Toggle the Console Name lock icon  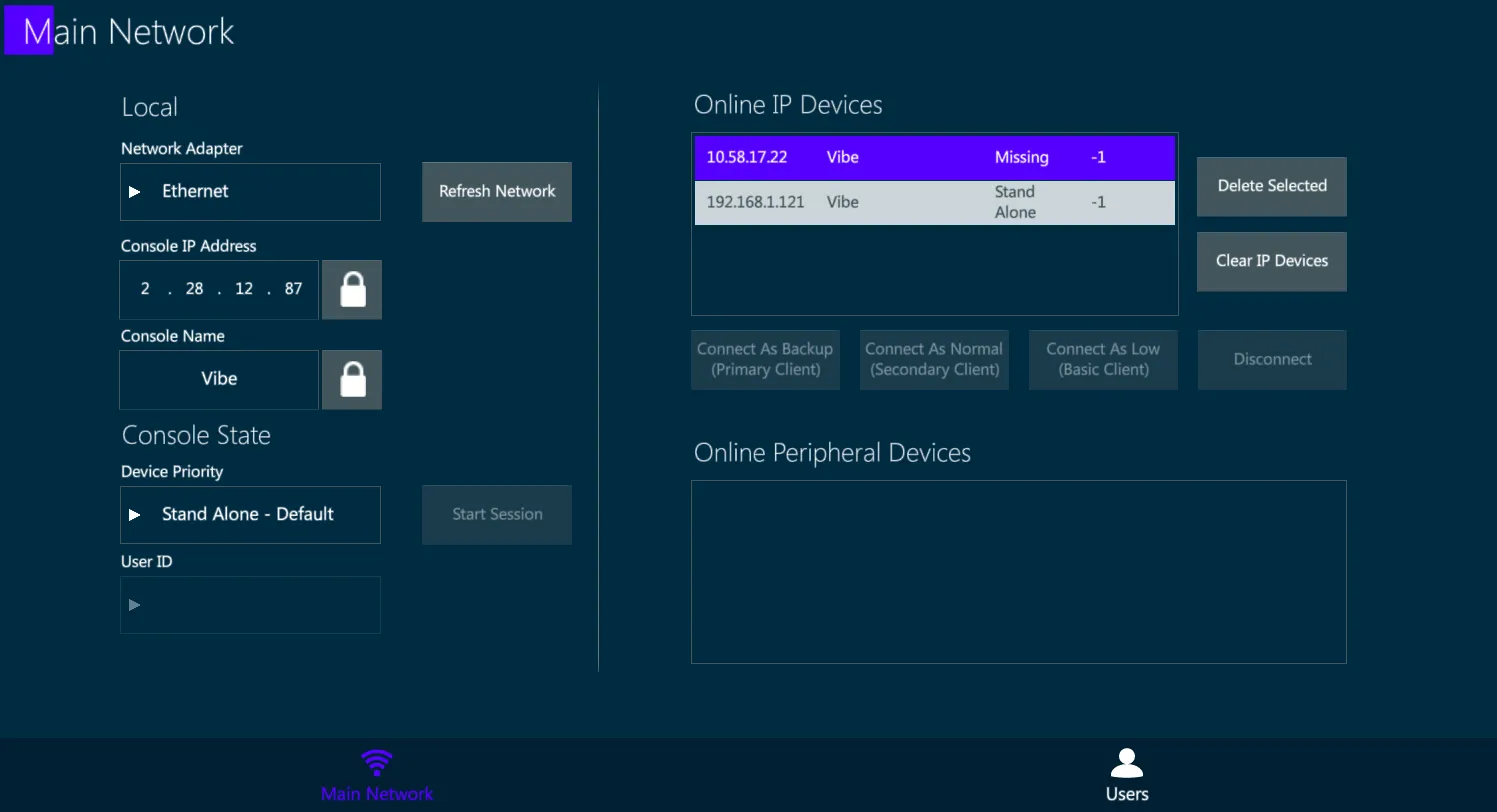click(352, 380)
